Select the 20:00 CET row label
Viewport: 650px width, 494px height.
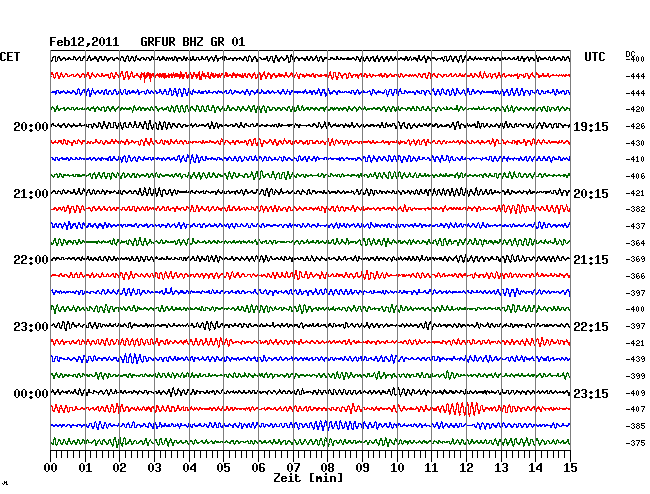[31, 127]
